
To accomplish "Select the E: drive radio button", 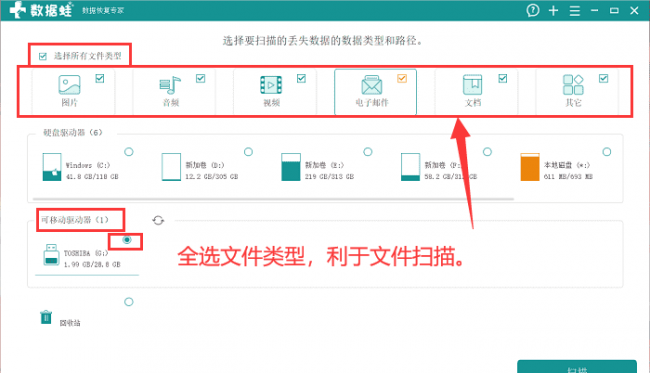I will coord(368,152).
